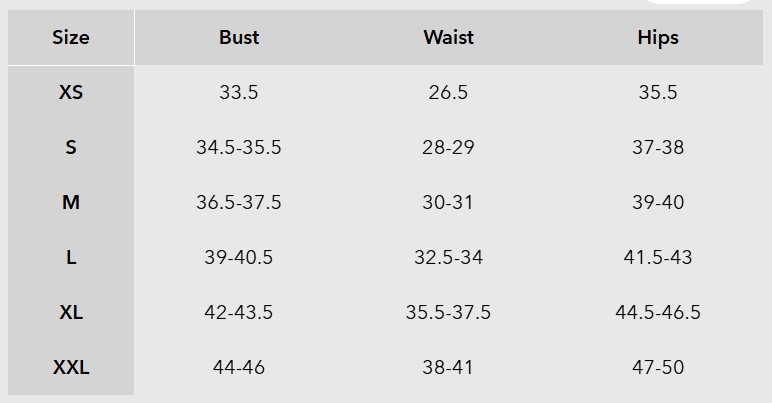The width and height of the screenshot is (772, 403).
Task: Click the 41.5-43 hips value
Action: tap(657, 257)
